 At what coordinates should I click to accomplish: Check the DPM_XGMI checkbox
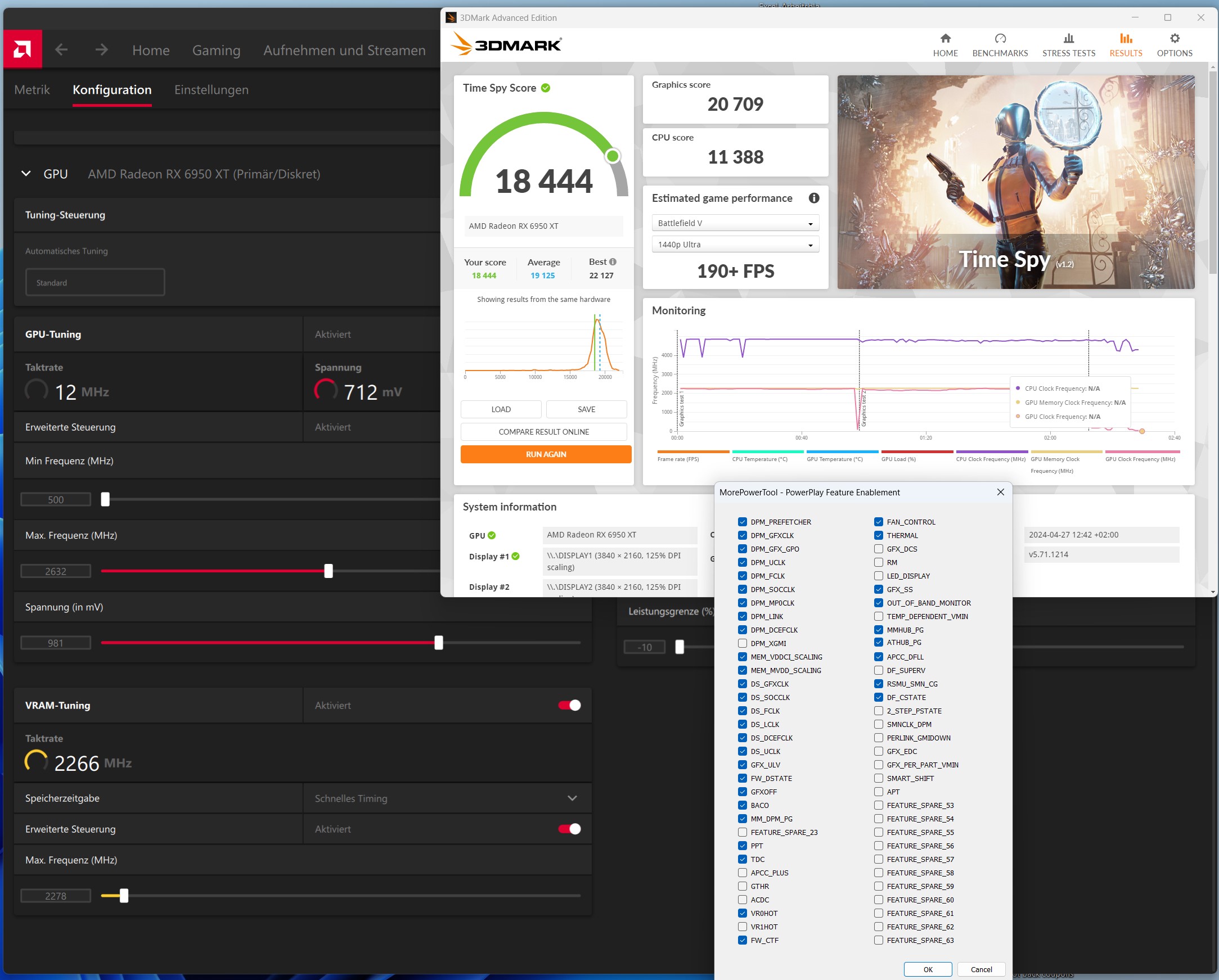point(743,643)
